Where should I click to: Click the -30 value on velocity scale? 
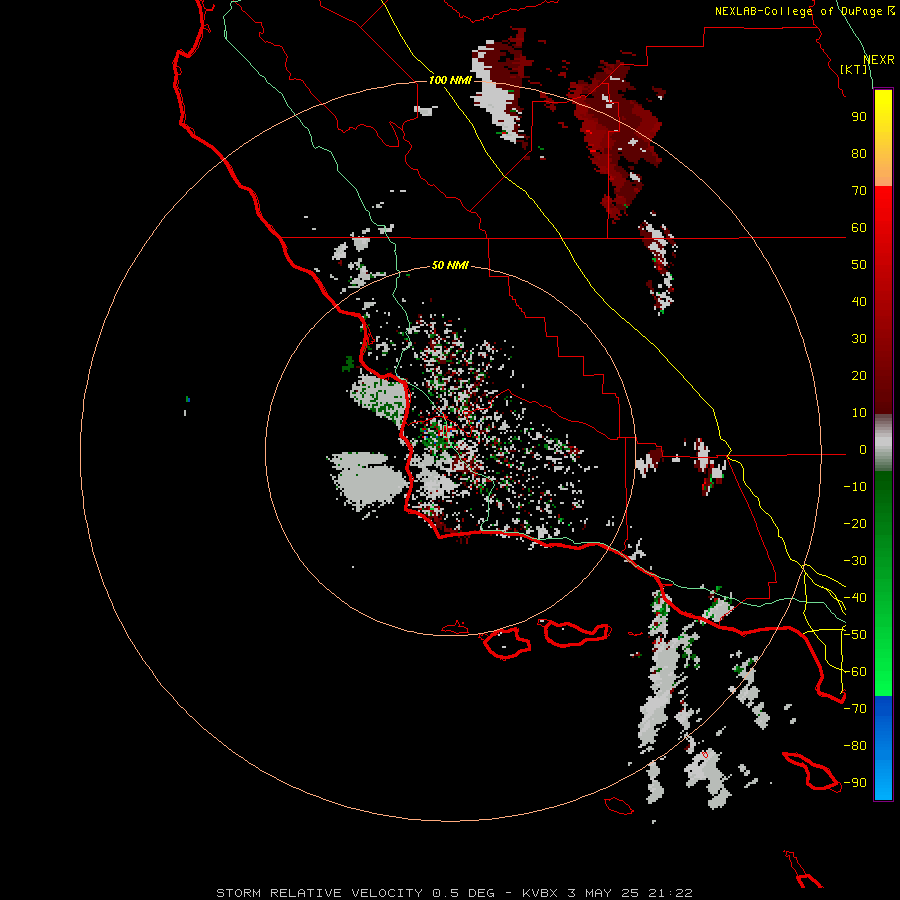(x=855, y=561)
